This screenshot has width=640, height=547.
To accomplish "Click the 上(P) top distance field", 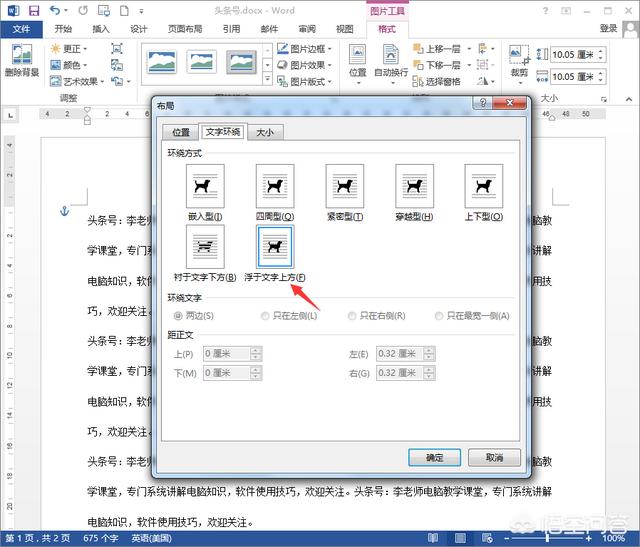I will pos(232,354).
